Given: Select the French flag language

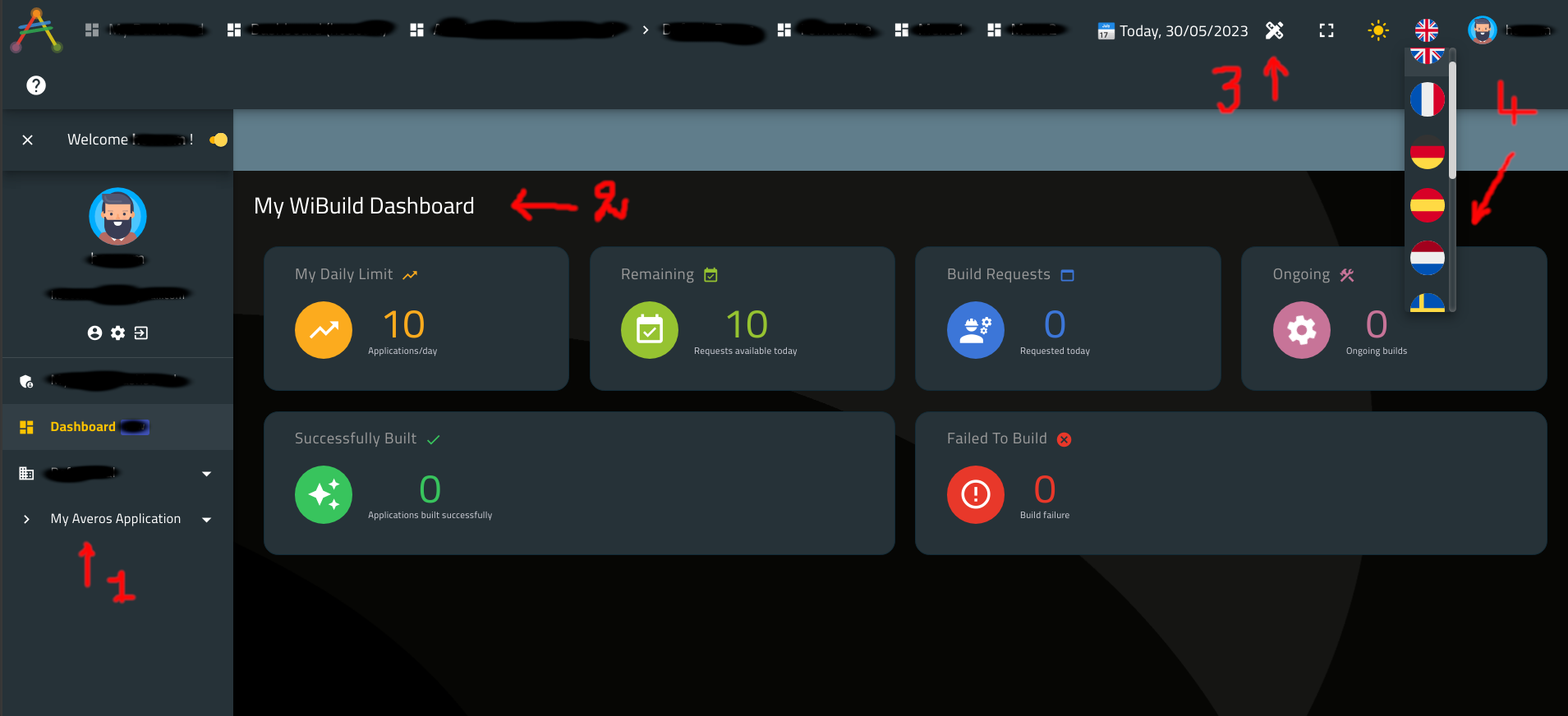Looking at the screenshot, I should coord(1428,99).
